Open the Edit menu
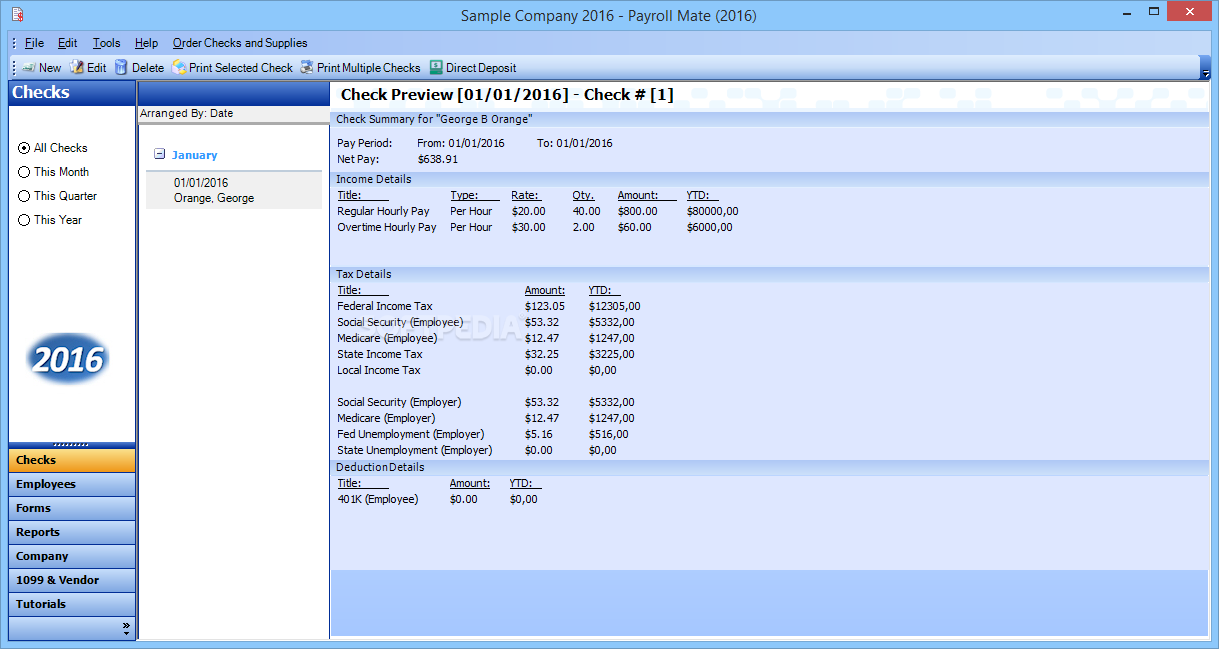The image size is (1219, 649). (67, 43)
